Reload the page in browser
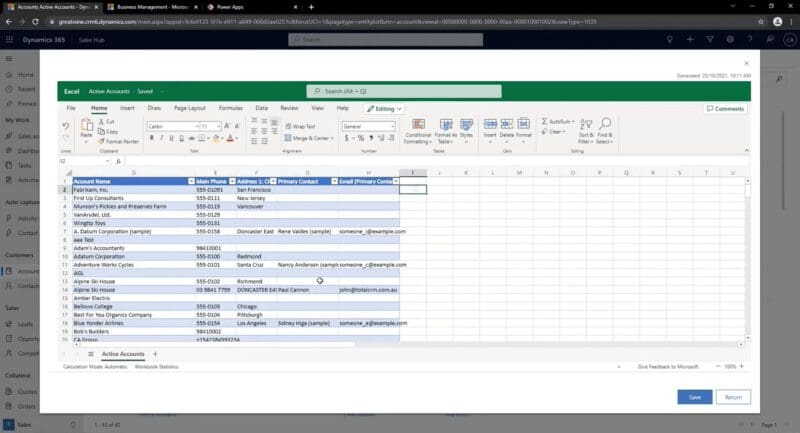The width and height of the screenshot is (800, 433). pos(35,22)
